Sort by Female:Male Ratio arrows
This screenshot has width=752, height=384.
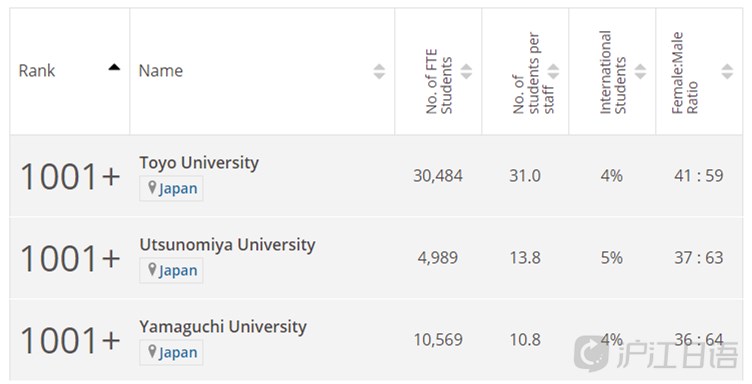coord(727,71)
